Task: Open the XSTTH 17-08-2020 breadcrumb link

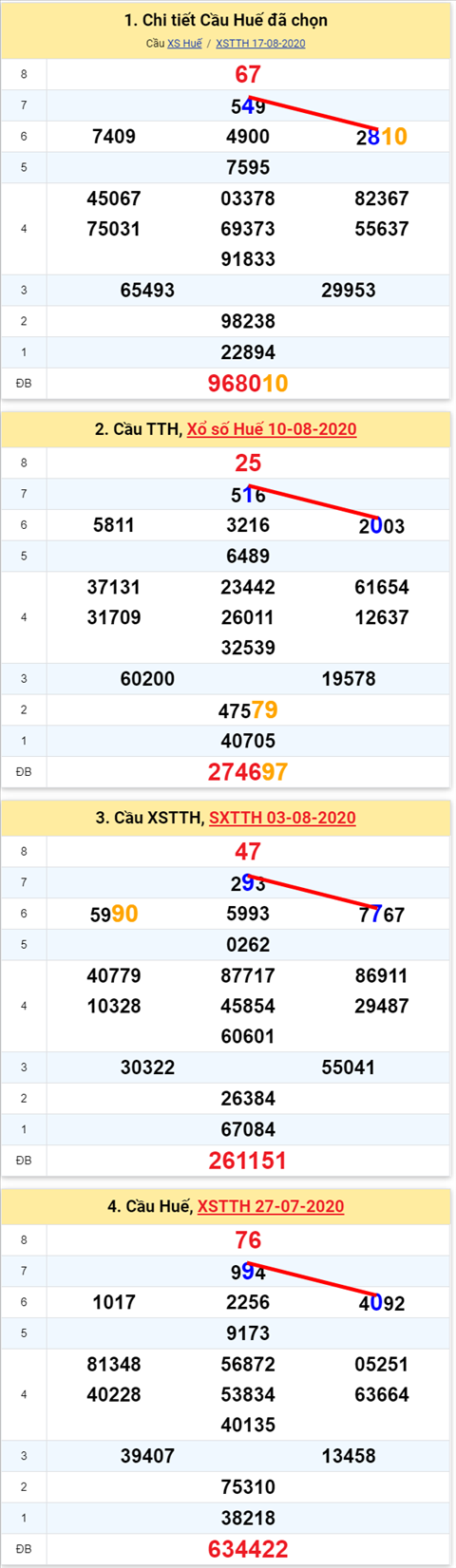Action: pos(260,44)
